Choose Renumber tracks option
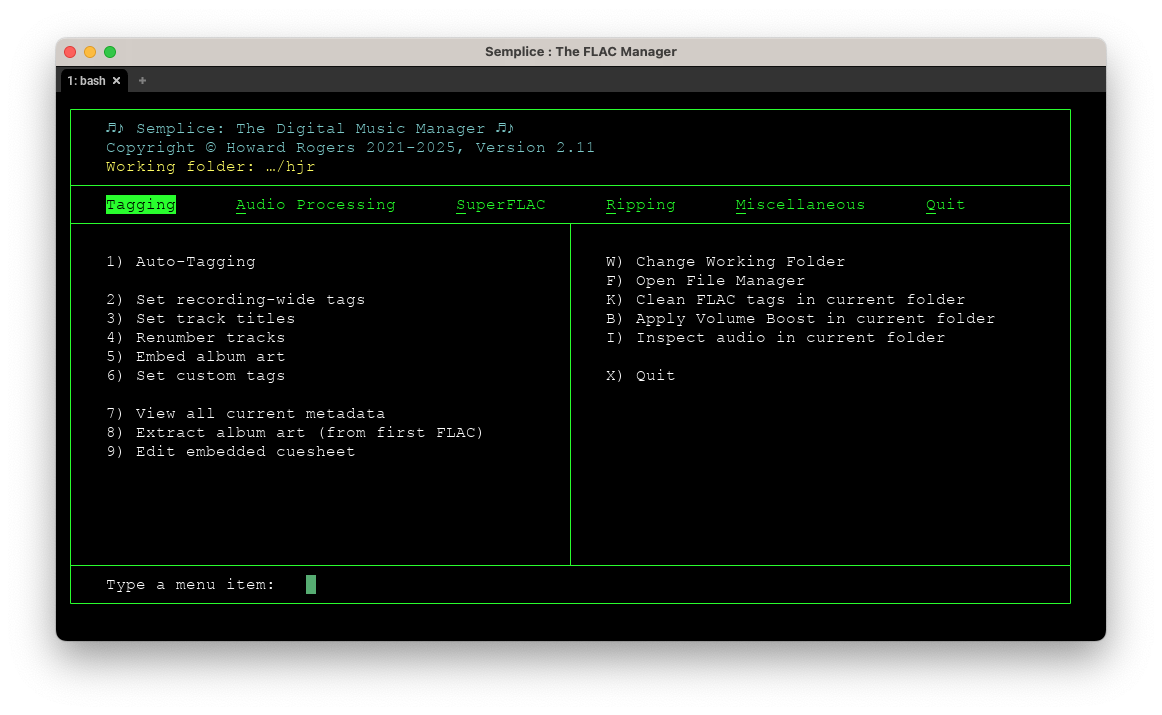The image size is (1162, 715). 210,337
